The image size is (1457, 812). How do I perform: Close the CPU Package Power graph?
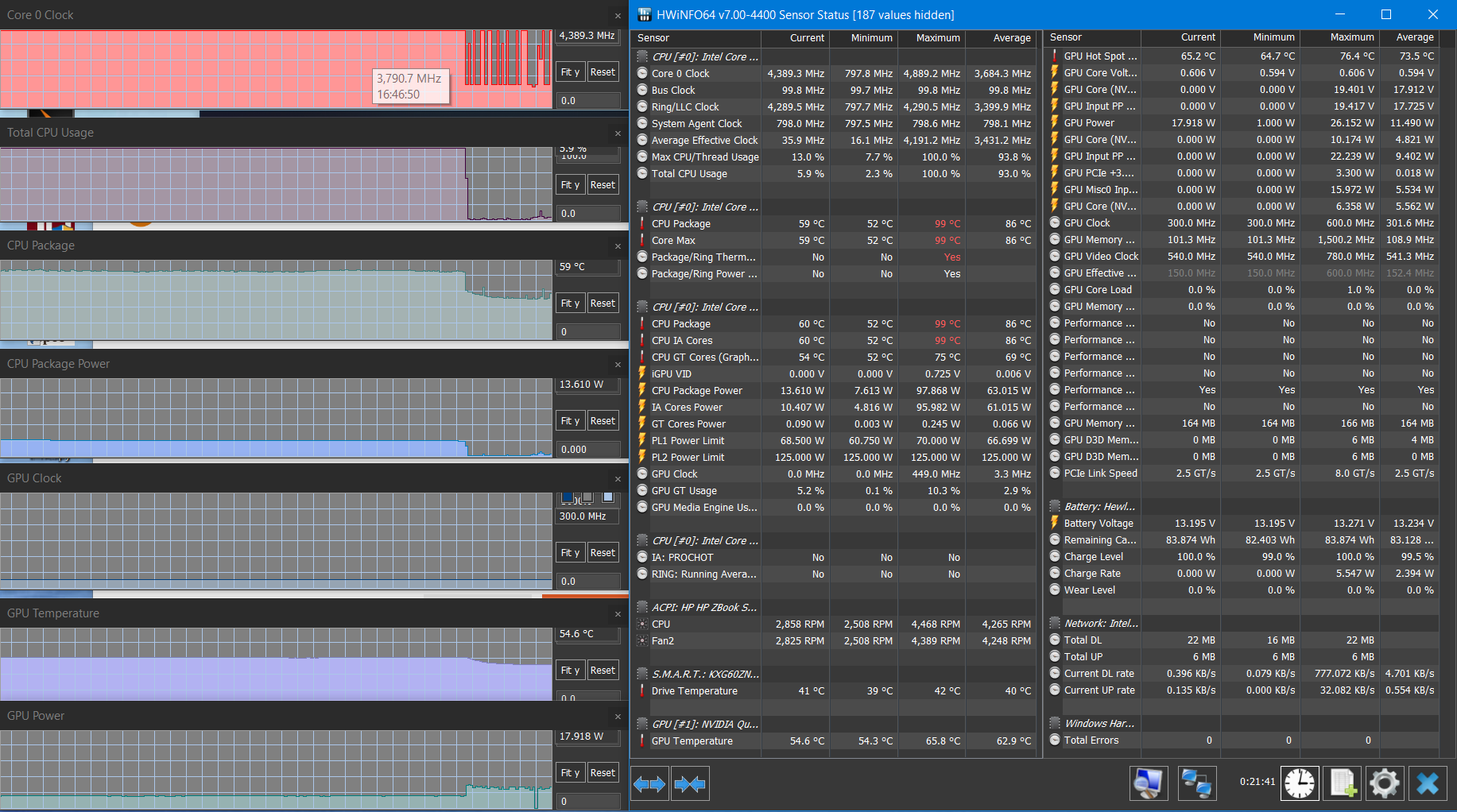pyautogui.click(x=618, y=365)
